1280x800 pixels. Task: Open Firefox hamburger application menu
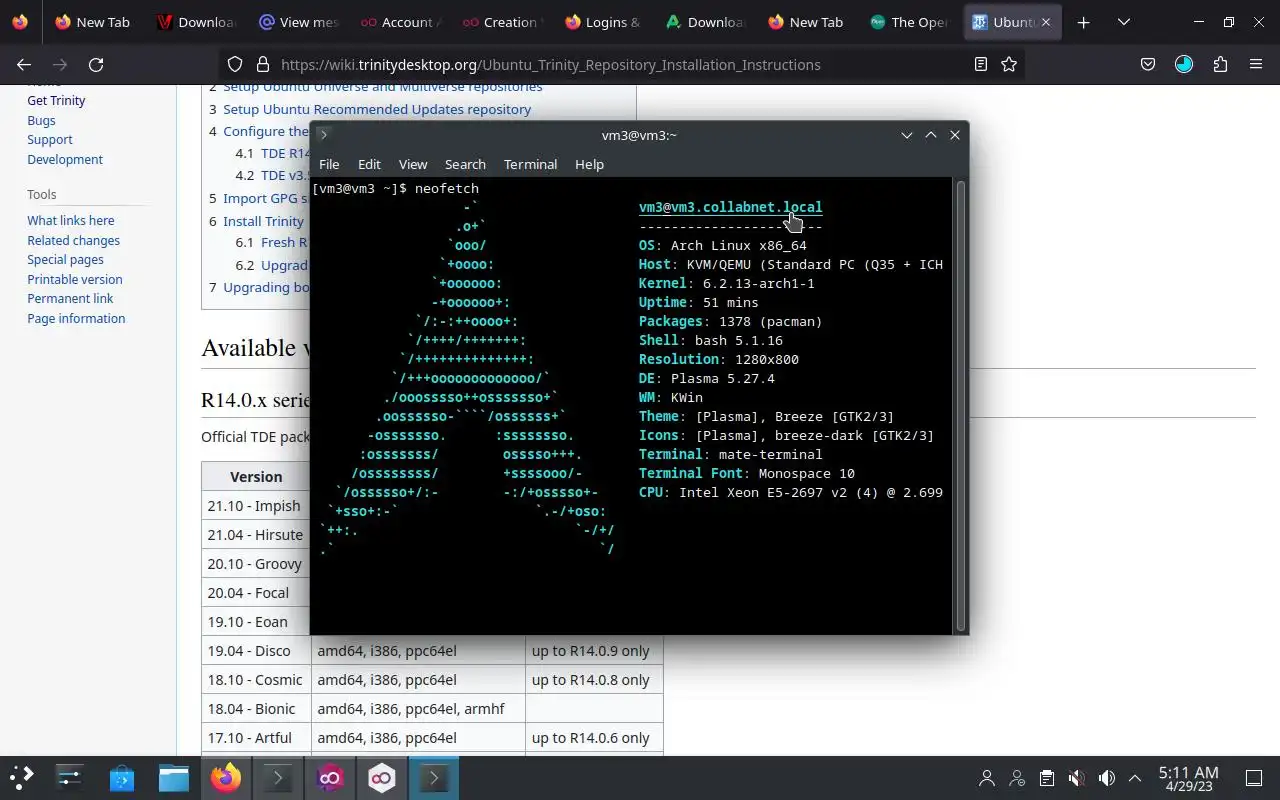[1256, 64]
